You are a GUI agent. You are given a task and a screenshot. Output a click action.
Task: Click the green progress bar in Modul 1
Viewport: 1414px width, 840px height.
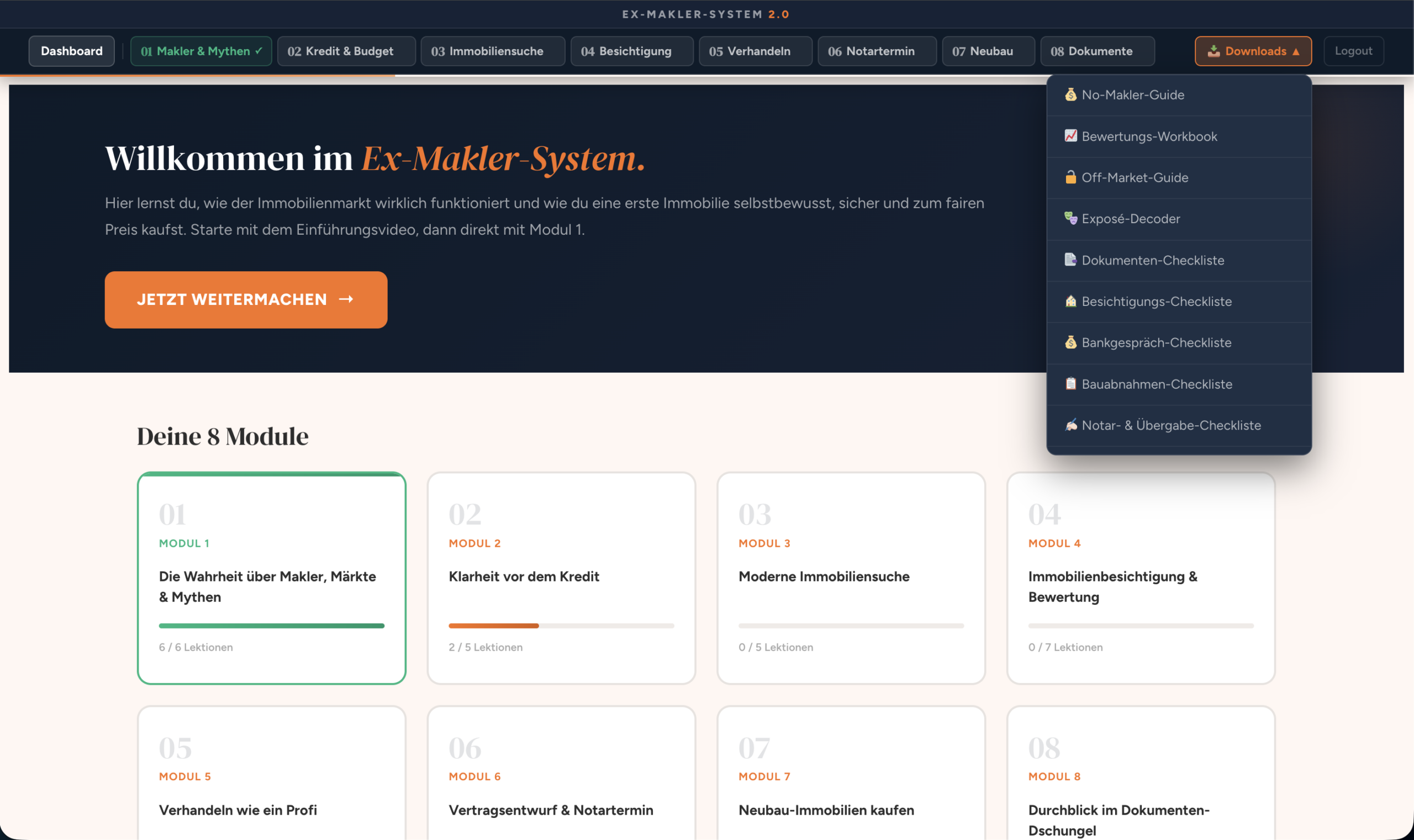click(272, 626)
